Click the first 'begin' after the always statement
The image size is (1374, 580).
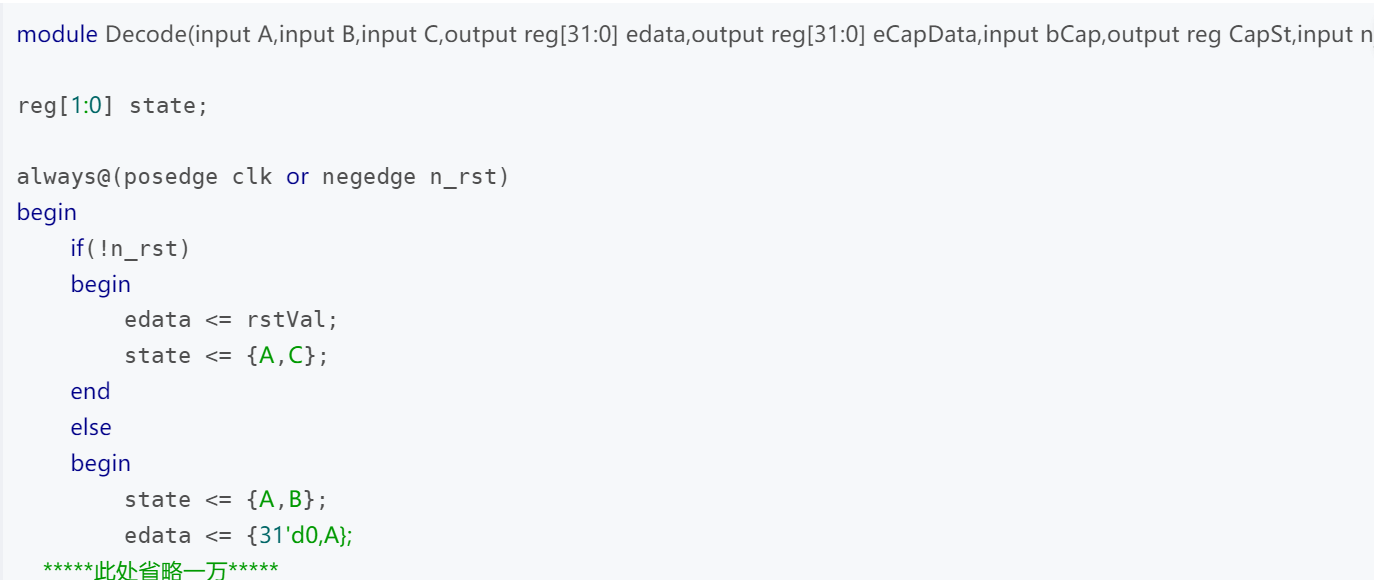tap(47, 213)
